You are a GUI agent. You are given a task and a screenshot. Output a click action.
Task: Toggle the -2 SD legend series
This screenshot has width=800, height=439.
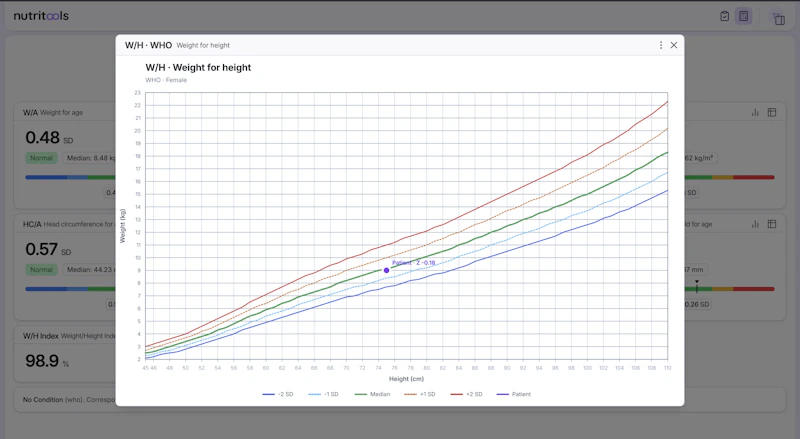[278, 394]
